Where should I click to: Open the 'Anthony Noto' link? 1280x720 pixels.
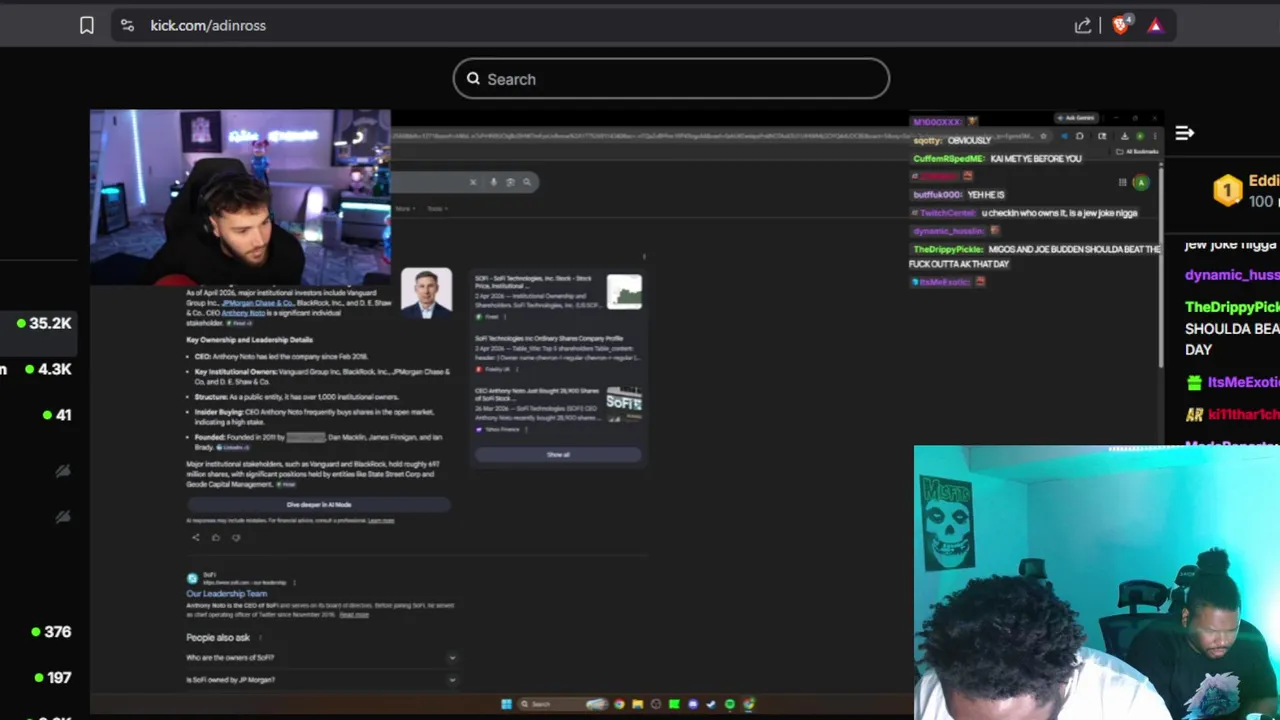pos(243,313)
